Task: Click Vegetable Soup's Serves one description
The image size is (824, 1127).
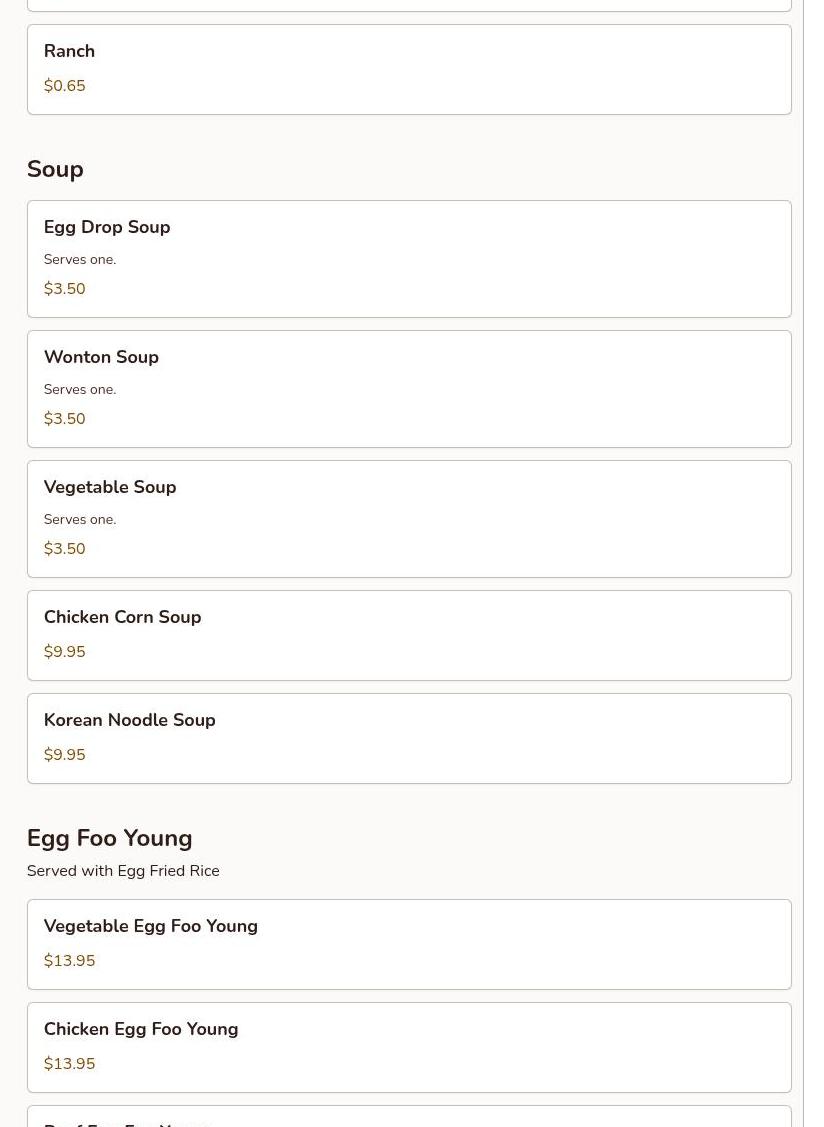Action: 80,519
